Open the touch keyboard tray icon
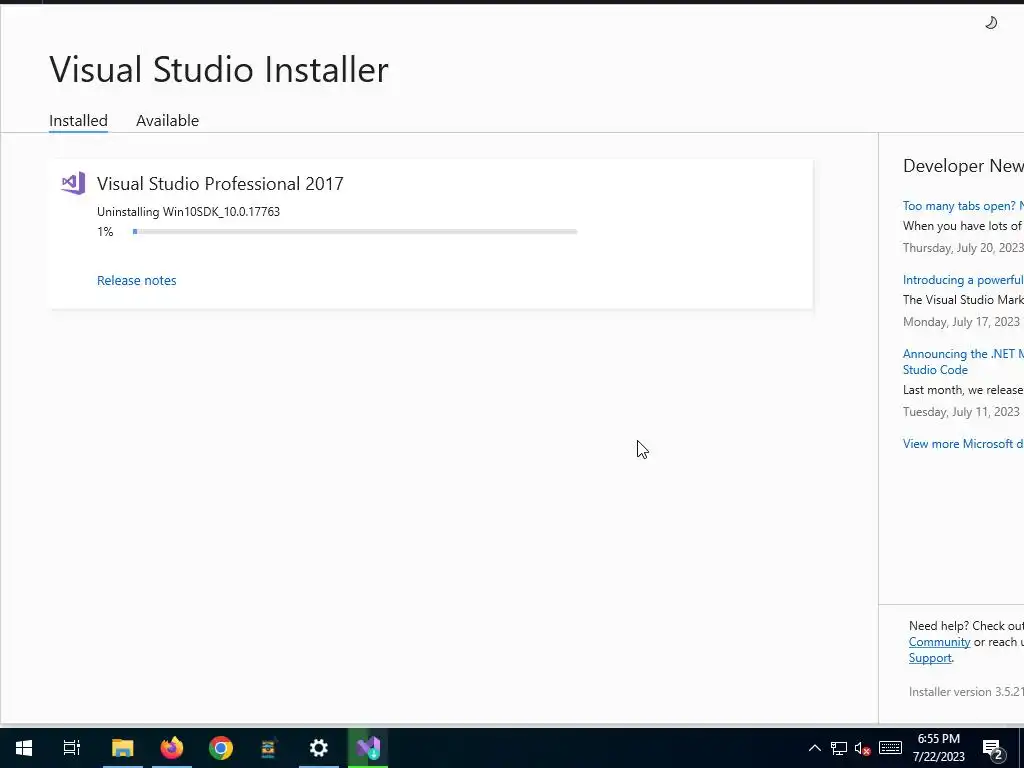The height and width of the screenshot is (768, 1024). (x=890, y=748)
